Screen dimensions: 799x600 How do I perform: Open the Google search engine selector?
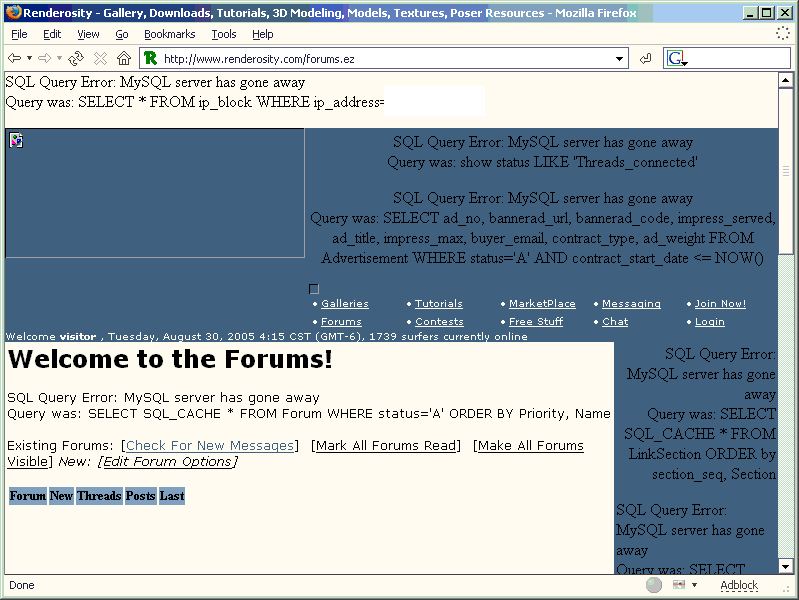click(x=677, y=59)
